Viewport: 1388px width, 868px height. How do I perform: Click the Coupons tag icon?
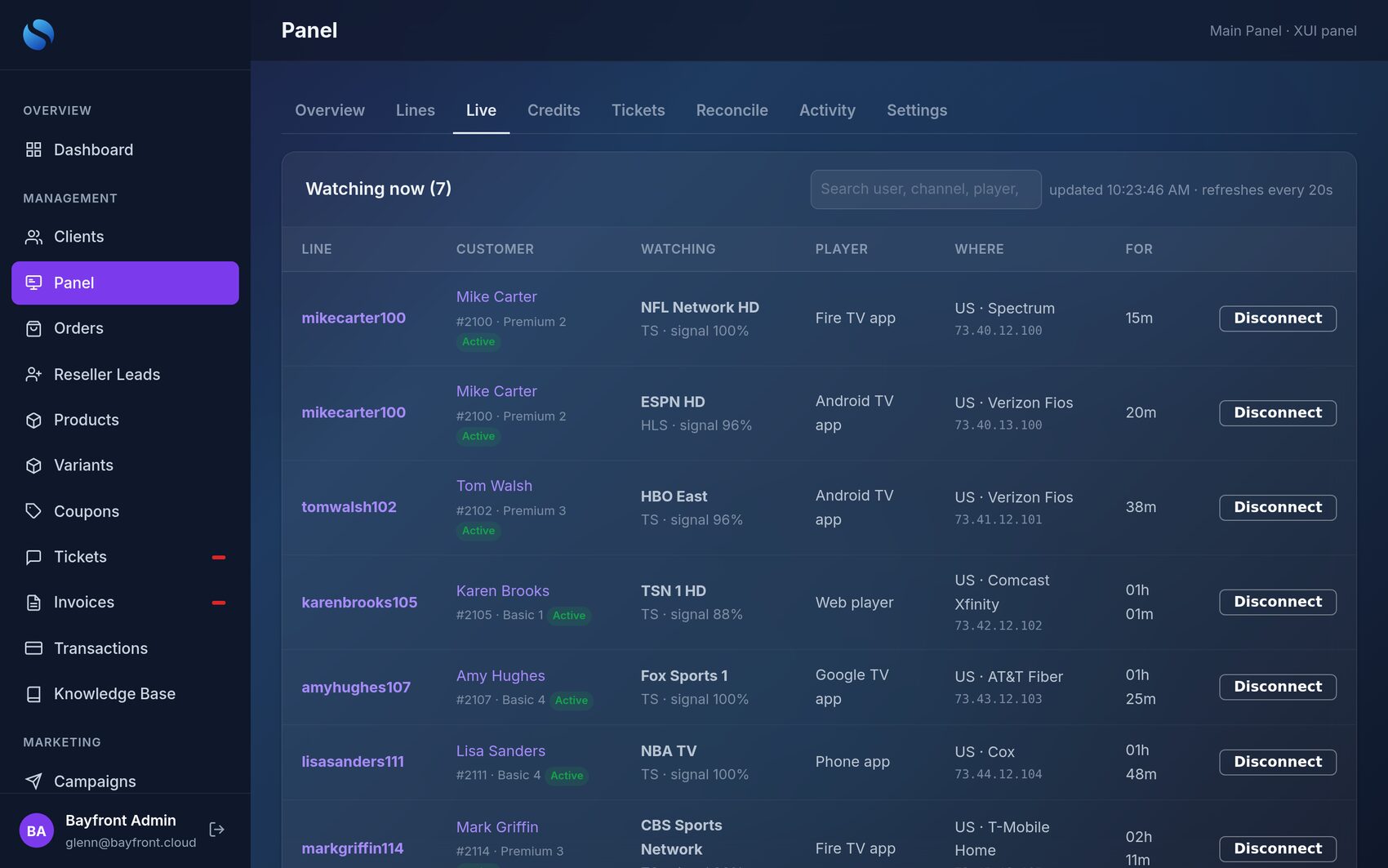33,511
